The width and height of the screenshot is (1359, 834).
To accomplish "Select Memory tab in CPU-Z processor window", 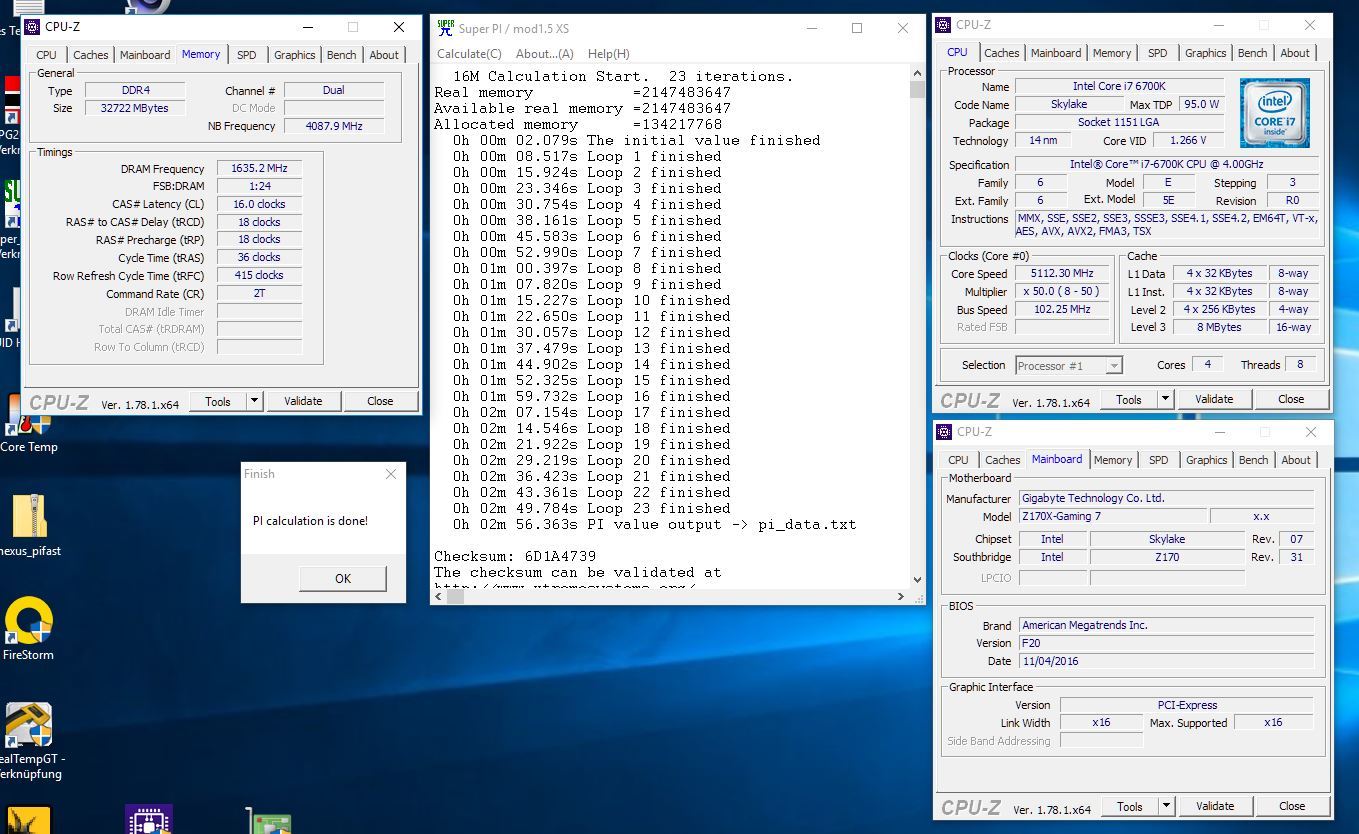I will tap(1112, 53).
